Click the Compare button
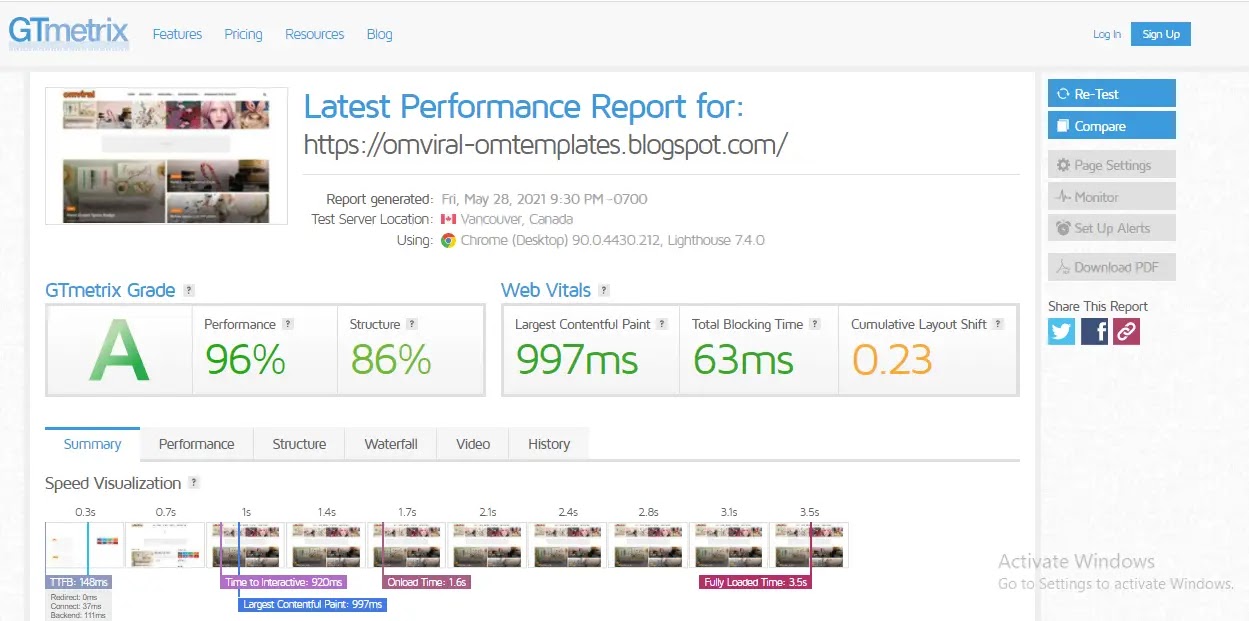The image size is (1249, 621). [x=1112, y=126]
